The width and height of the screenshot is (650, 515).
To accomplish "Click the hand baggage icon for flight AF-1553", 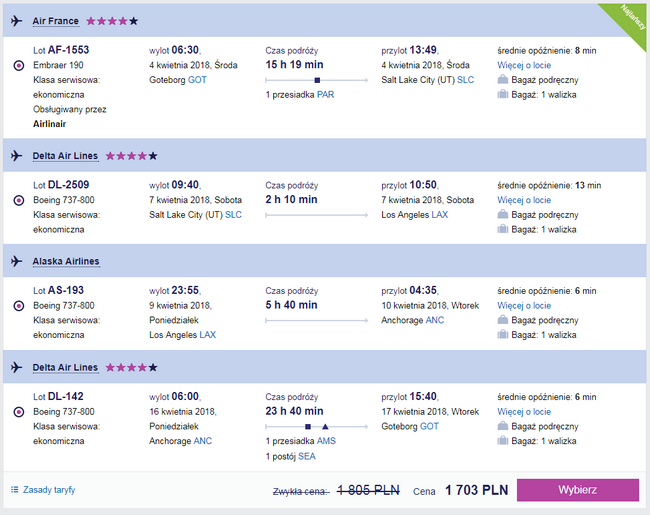I will pos(502,79).
